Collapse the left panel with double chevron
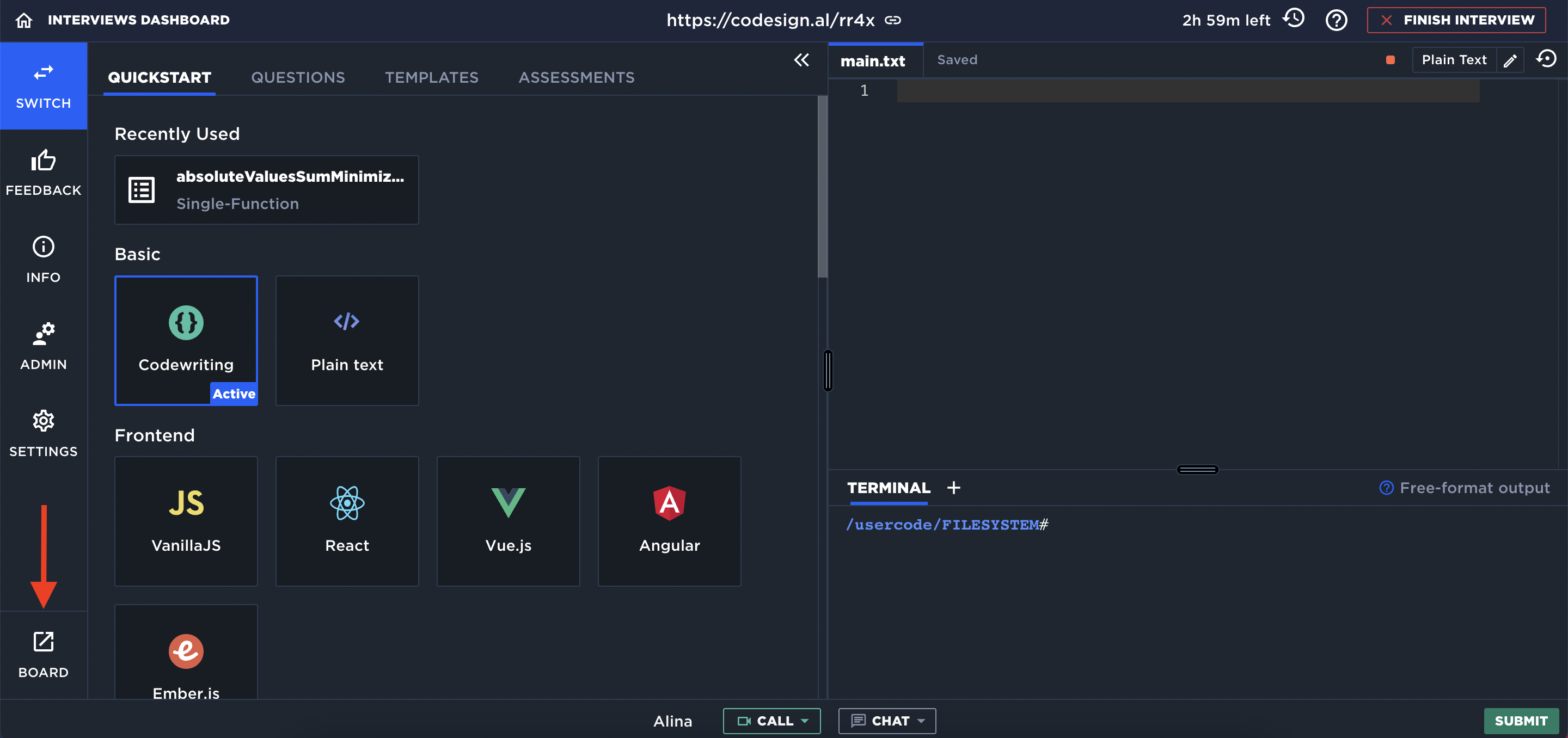Screen dimensions: 1568x738 click(x=801, y=60)
